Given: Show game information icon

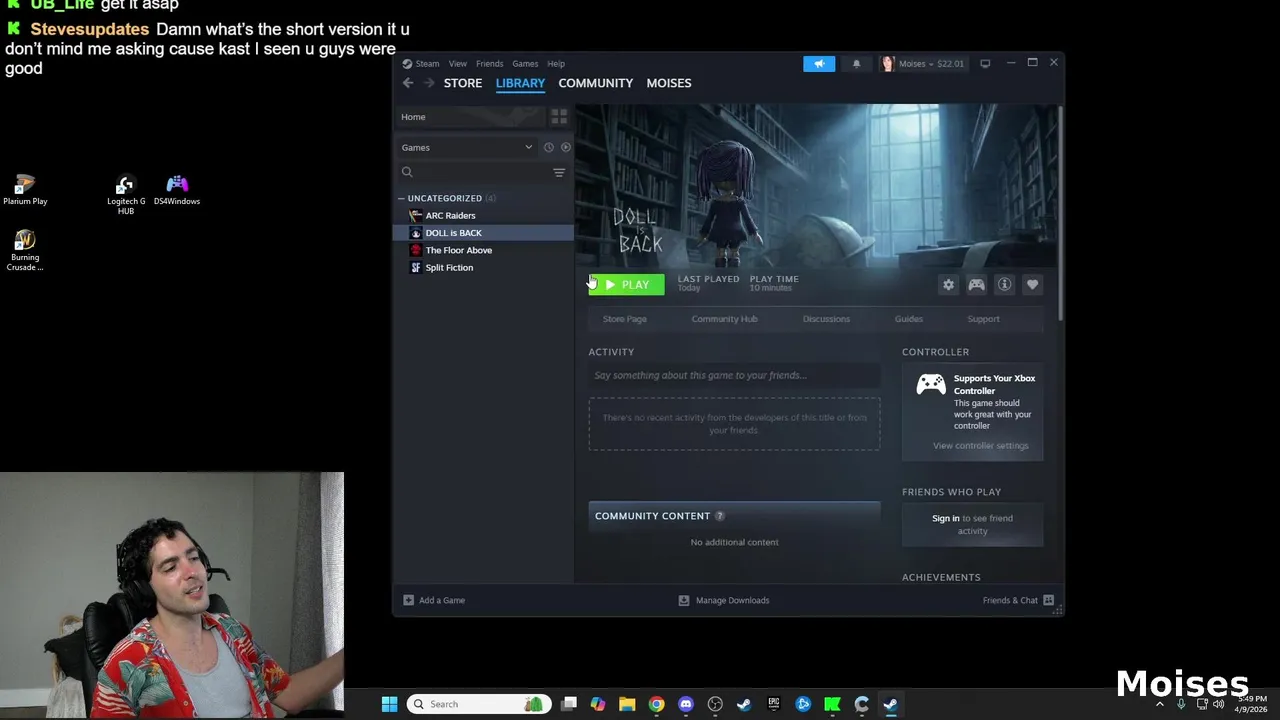Looking at the screenshot, I should coord(1004,285).
